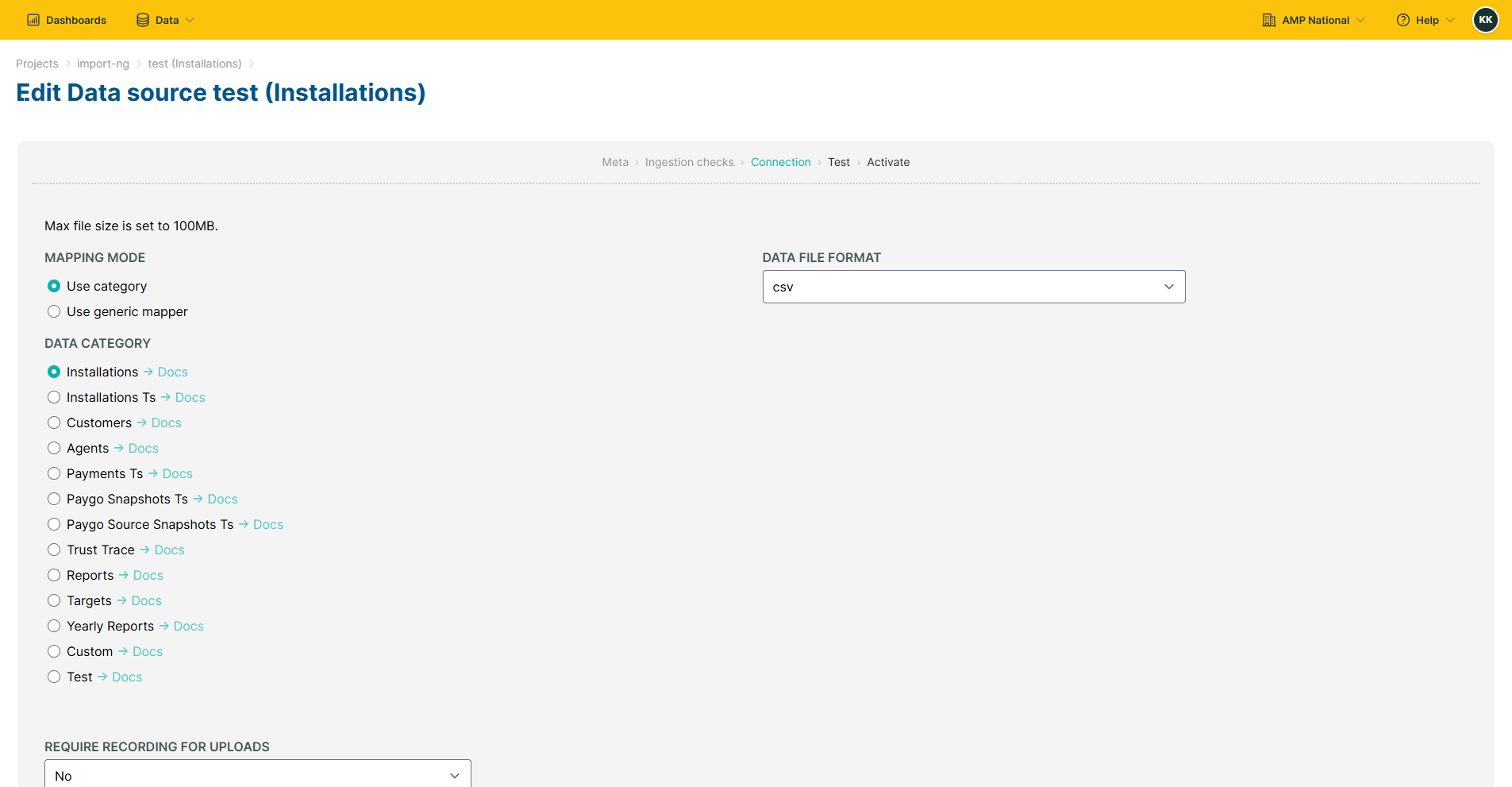The height and width of the screenshot is (787, 1512).
Task: Expand the Require Recording for Uploads dropdown
Action: point(258,775)
